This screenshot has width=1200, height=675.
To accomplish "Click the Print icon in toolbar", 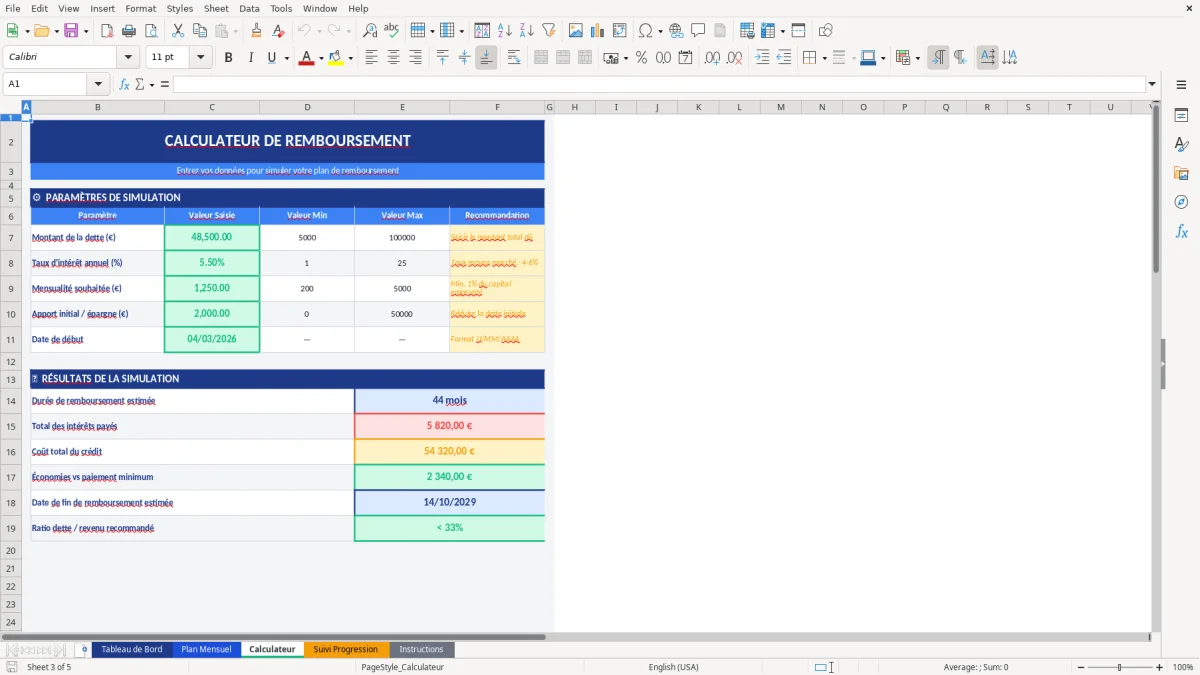I will (x=127, y=30).
